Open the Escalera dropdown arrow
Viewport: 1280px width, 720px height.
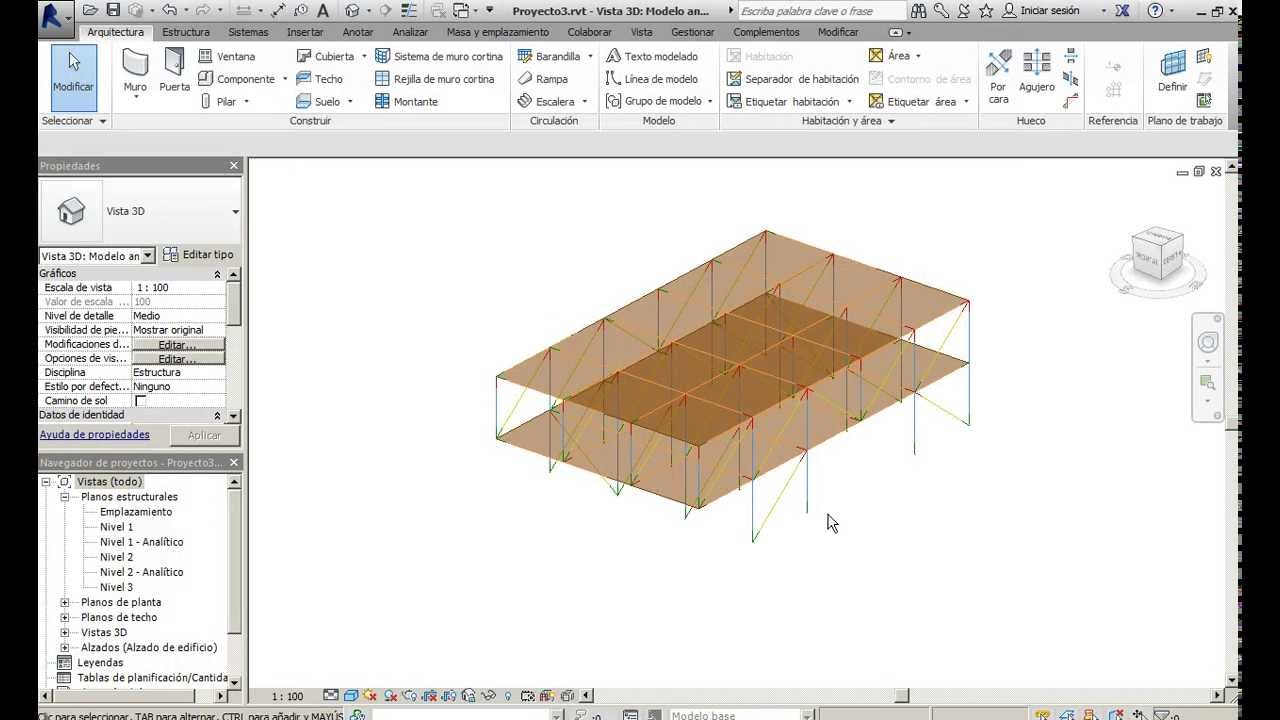point(584,102)
